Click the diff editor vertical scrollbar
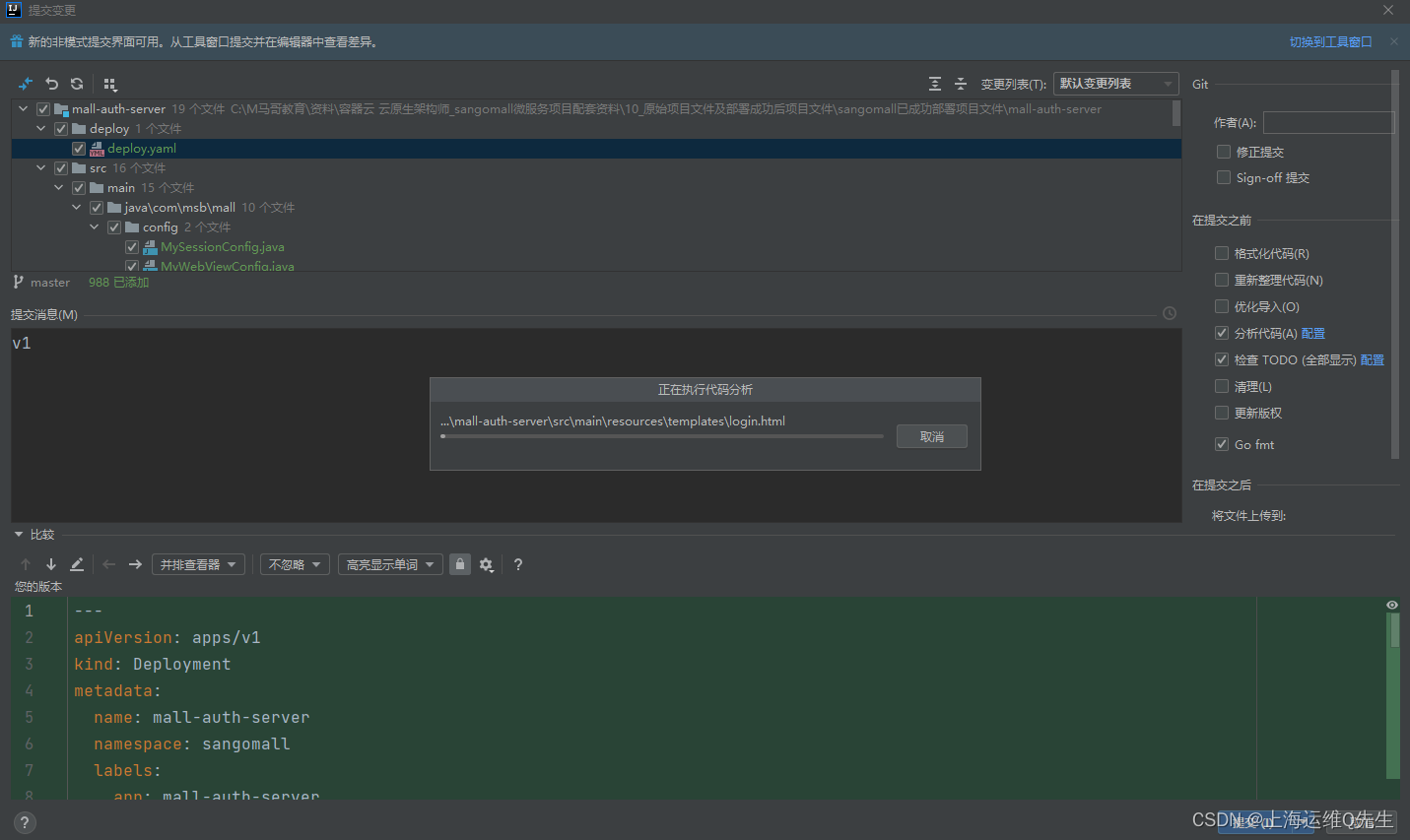1410x840 pixels. [x=1394, y=630]
